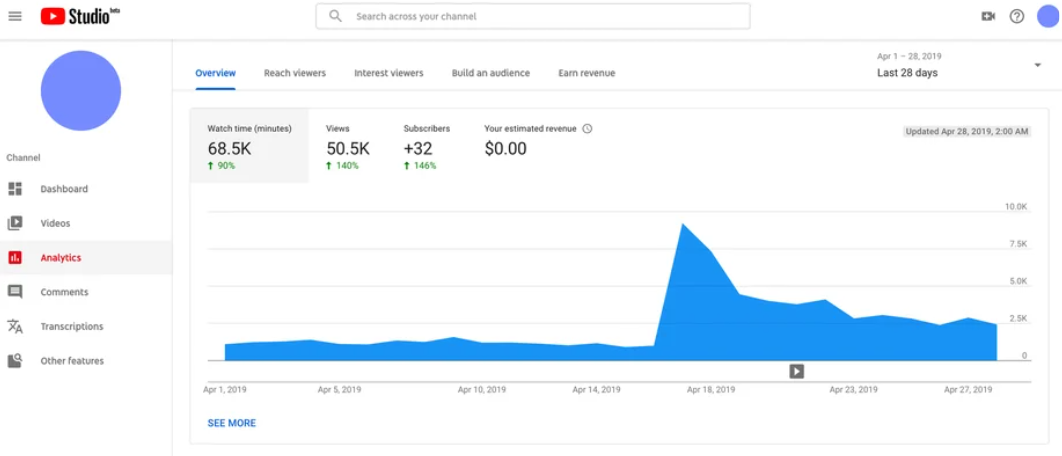Open the Build an audience tab
This screenshot has width=1062, height=456.
490,73
